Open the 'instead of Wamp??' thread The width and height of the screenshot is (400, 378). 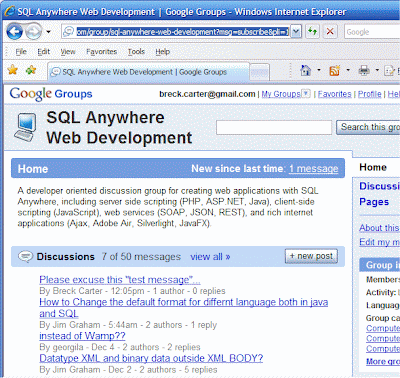click(82, 336)
